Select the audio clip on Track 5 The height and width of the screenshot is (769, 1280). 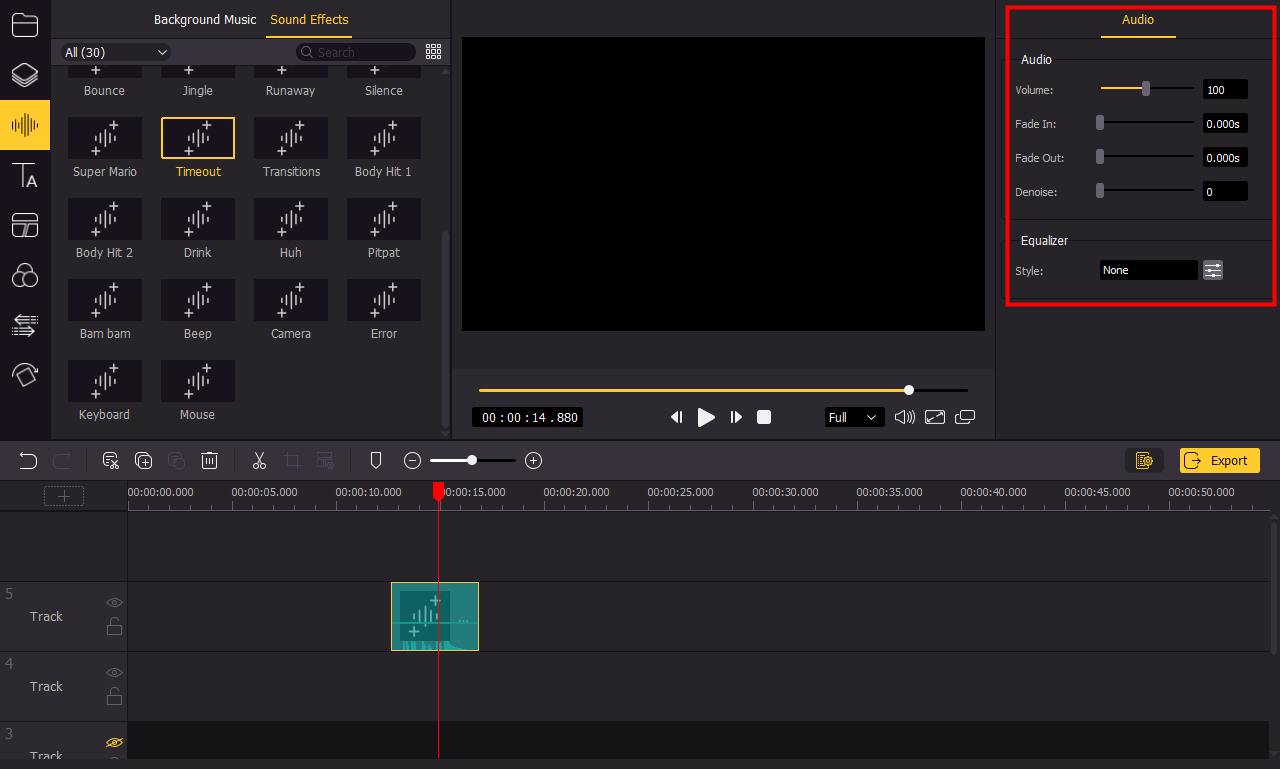tap(435, 616)
